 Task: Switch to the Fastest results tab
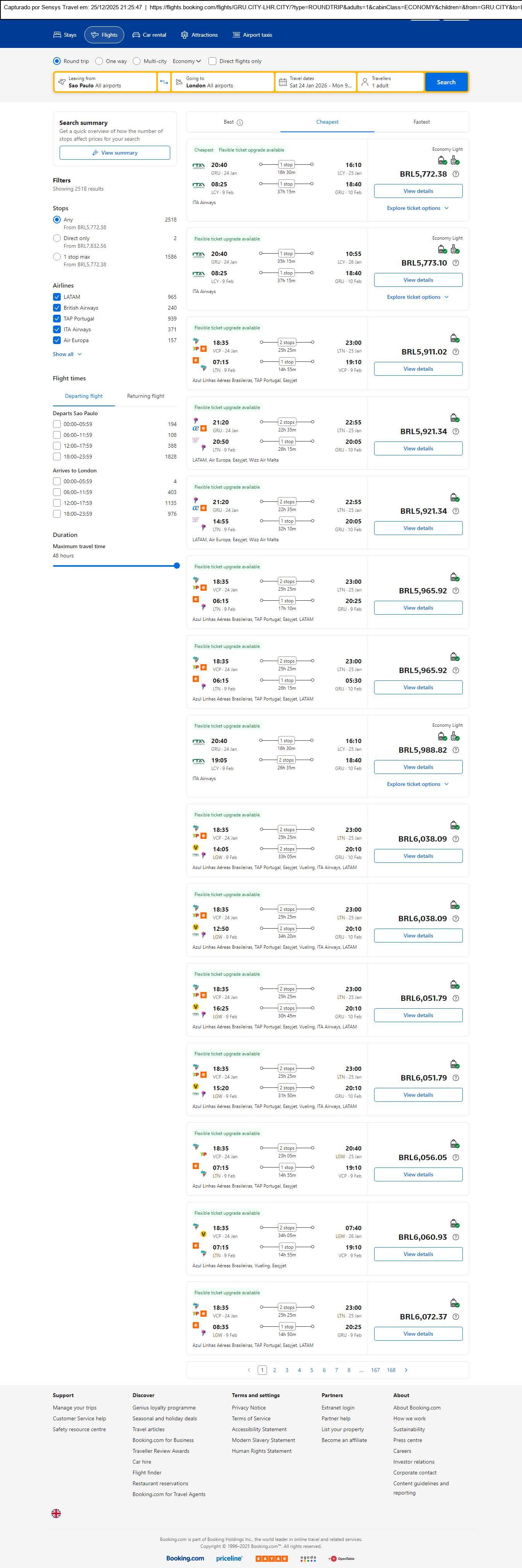421,122
